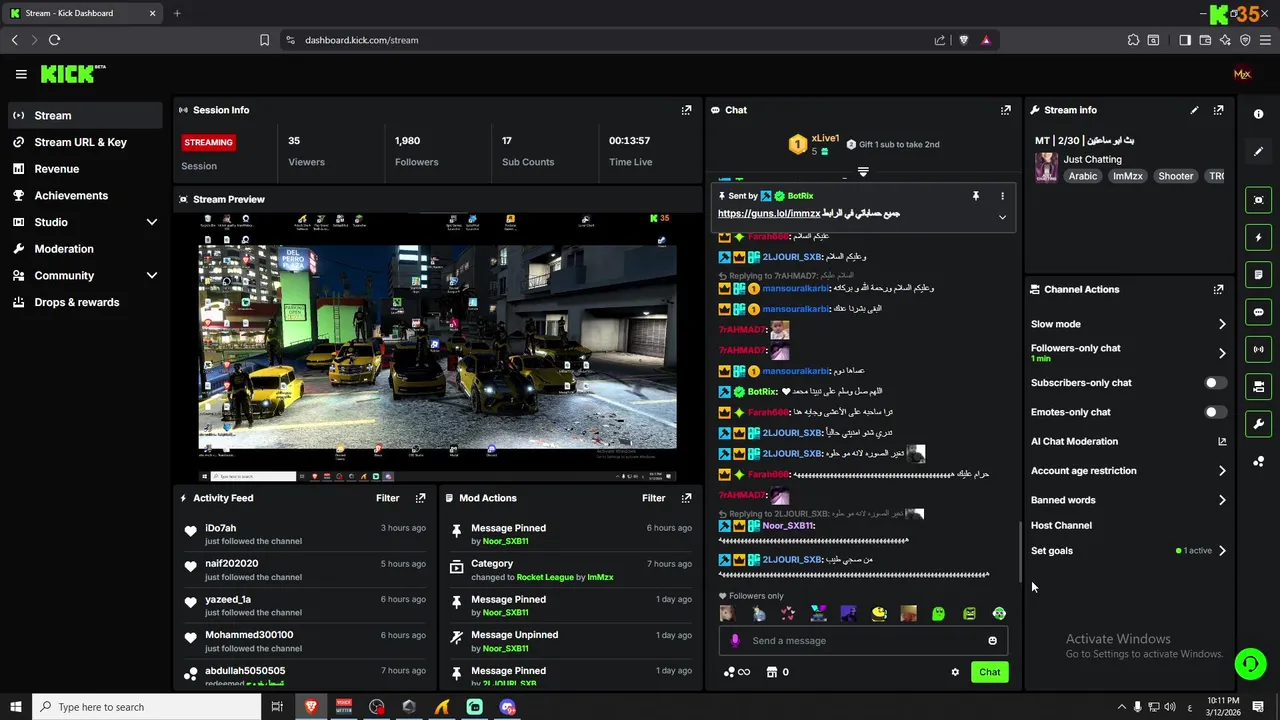Click the microphone icon in the message box
Image resolution: width=1280 pixels, height=720 pixels.
pyautogui.click(x=735, y=641)
